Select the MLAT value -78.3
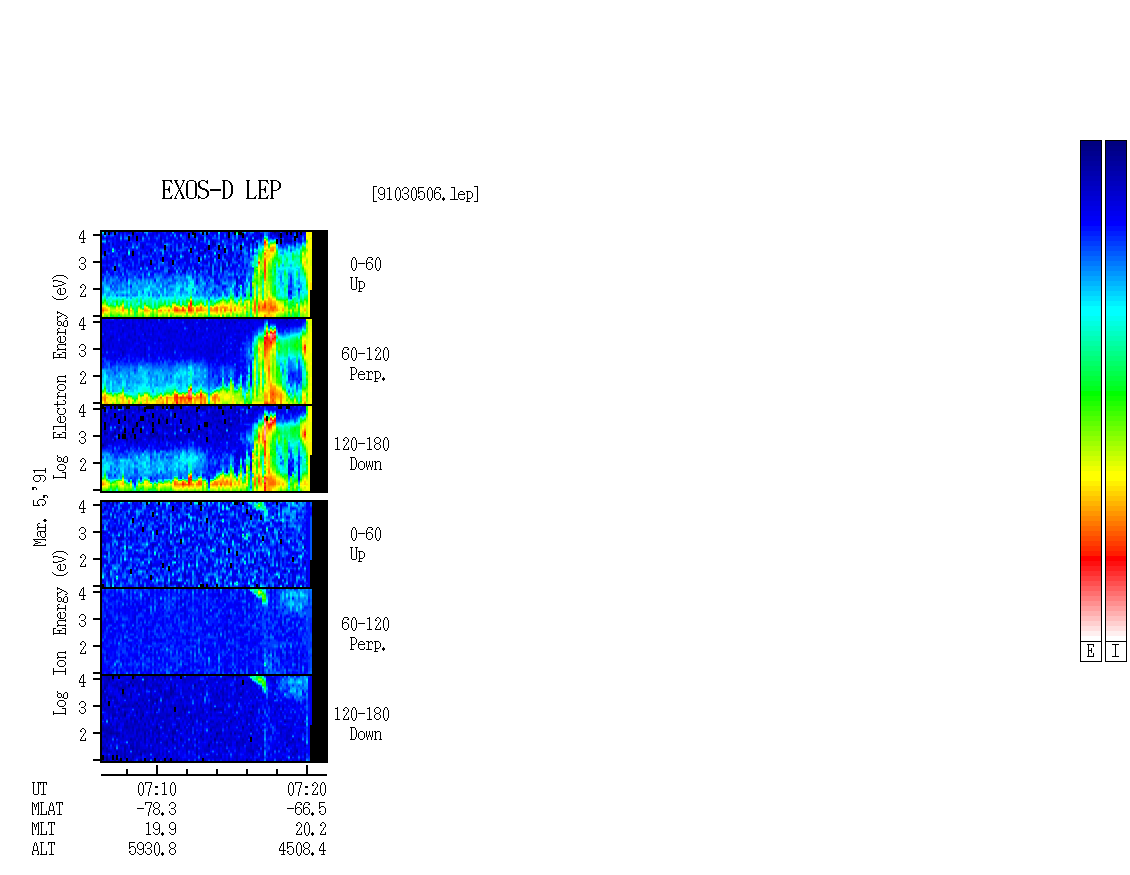The height and width of the screenshot is (875, 1130). (x=157, y=809)
